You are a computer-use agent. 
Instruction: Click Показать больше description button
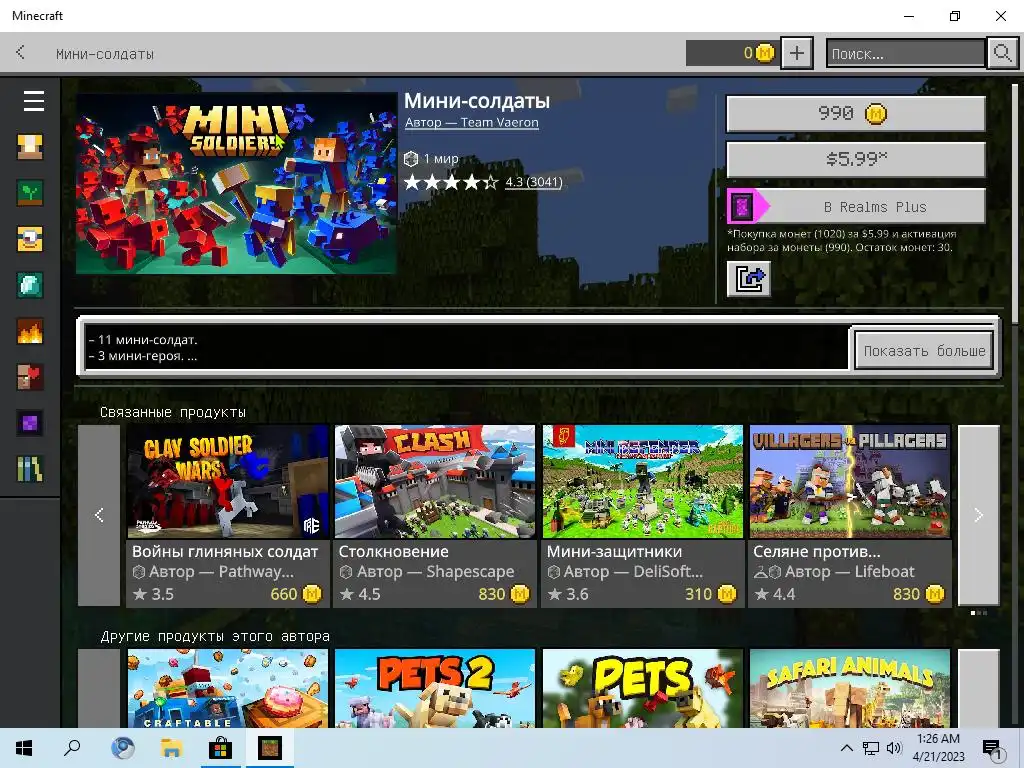point(924,350)
